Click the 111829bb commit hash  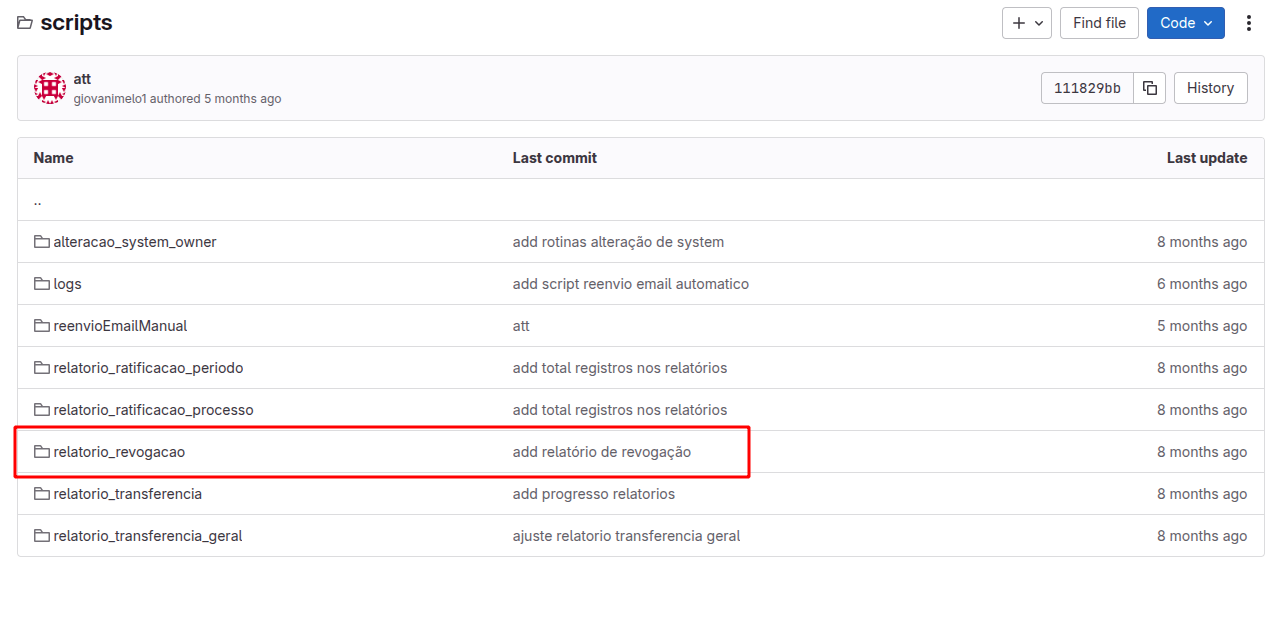[x=1087, y=88]
